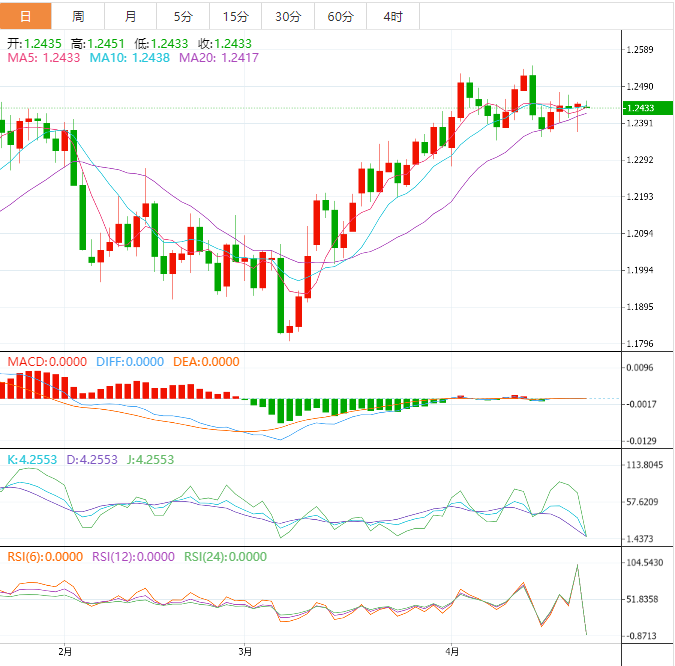Click the 113.8045 KDJ axis label

(x=644, y=465)
